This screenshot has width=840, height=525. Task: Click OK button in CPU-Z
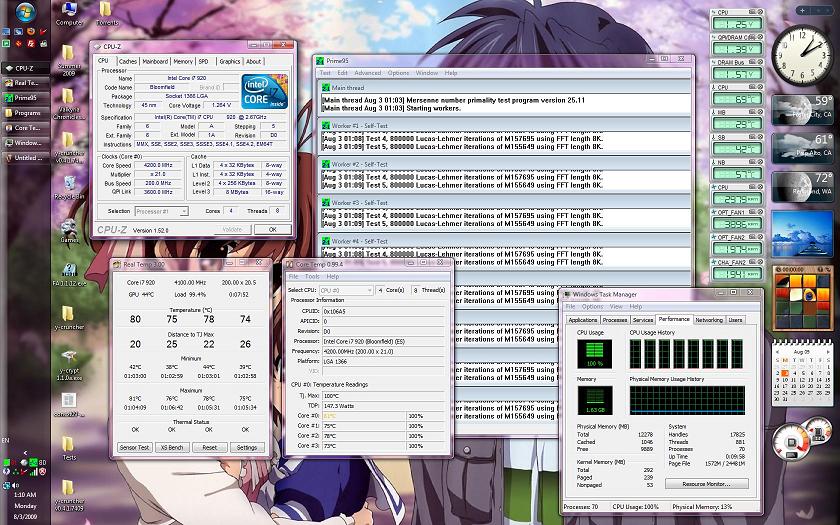click(273, 229)
